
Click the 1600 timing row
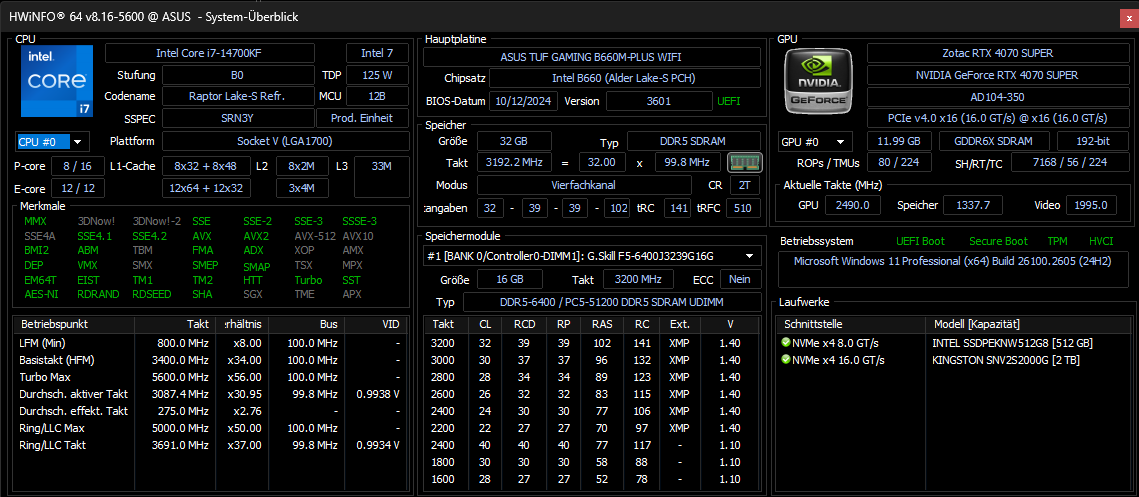(x=592, y=479)
